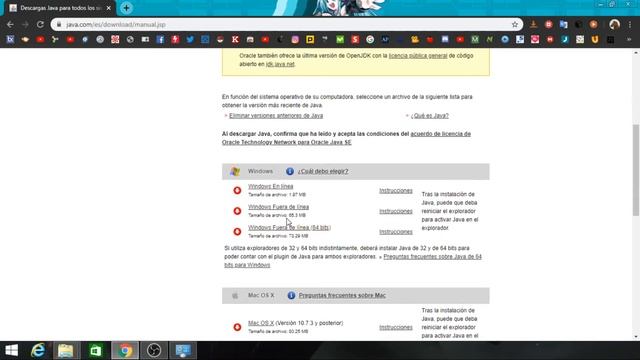Click the red download icon beside Mac OS X
The image size is (640, 360).
coord(237,327)
